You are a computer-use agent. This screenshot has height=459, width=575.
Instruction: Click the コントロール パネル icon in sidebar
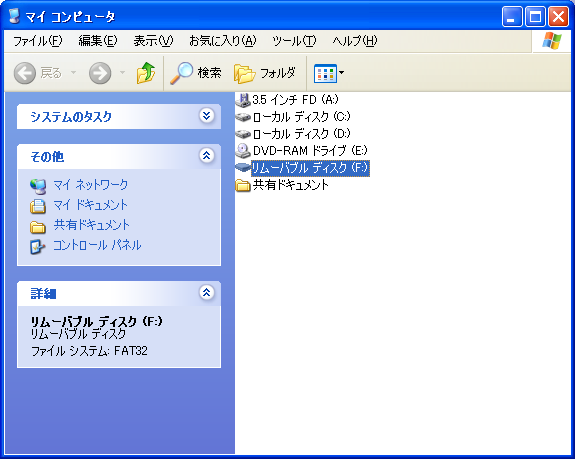point(38,247)
